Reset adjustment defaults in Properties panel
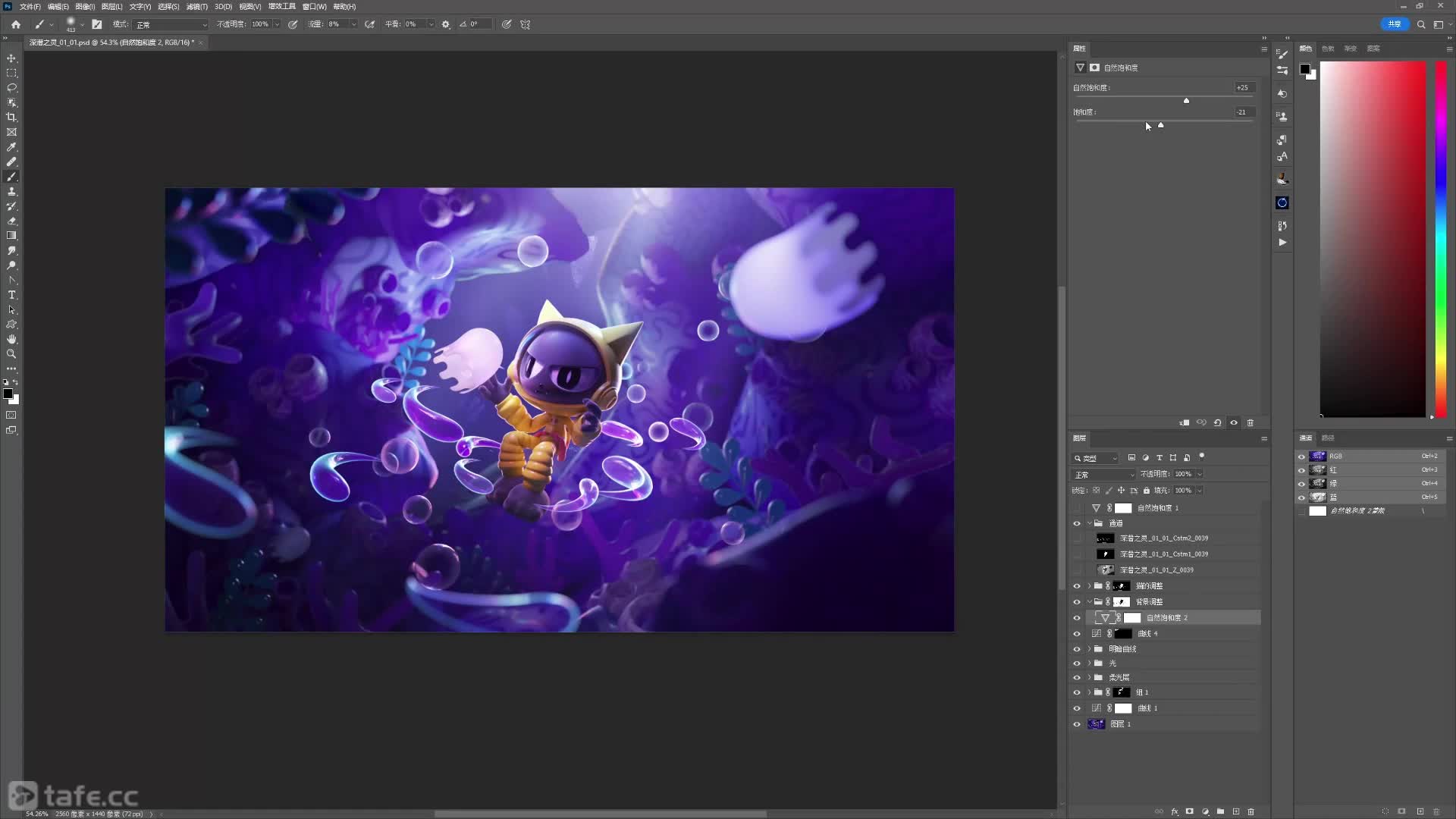 pos(1218,422)
